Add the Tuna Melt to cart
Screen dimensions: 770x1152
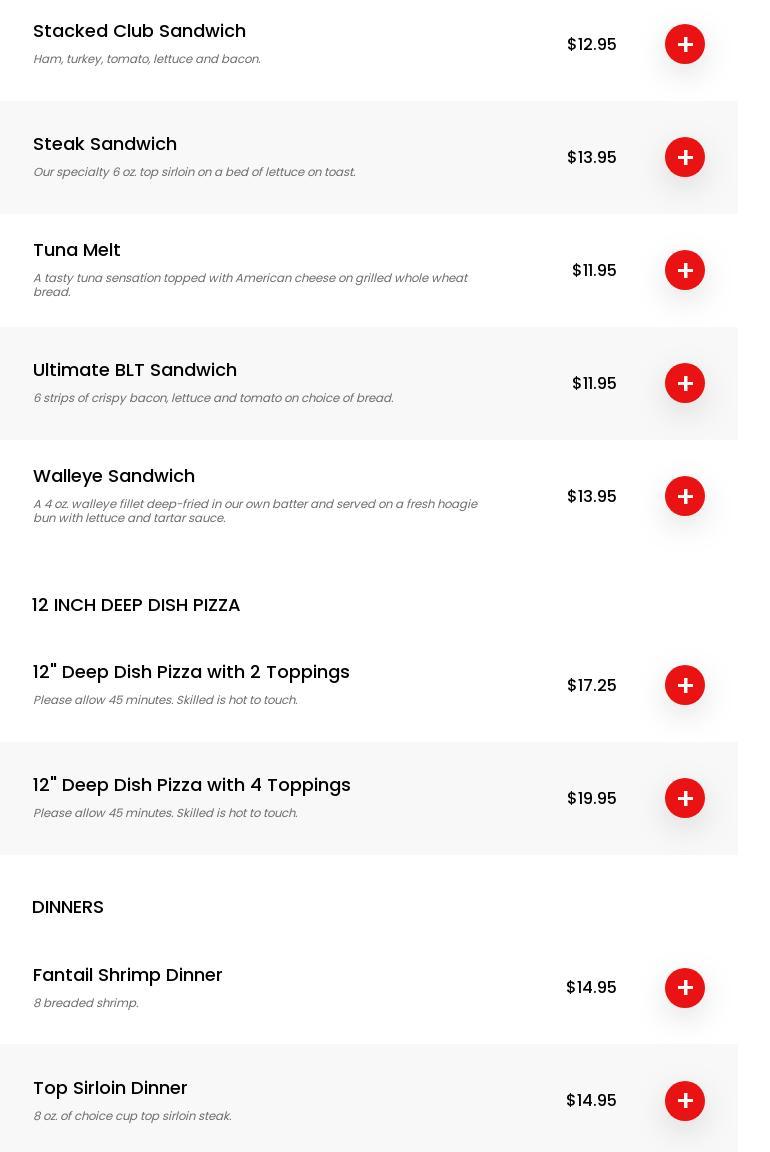click(x=685, y=270)
